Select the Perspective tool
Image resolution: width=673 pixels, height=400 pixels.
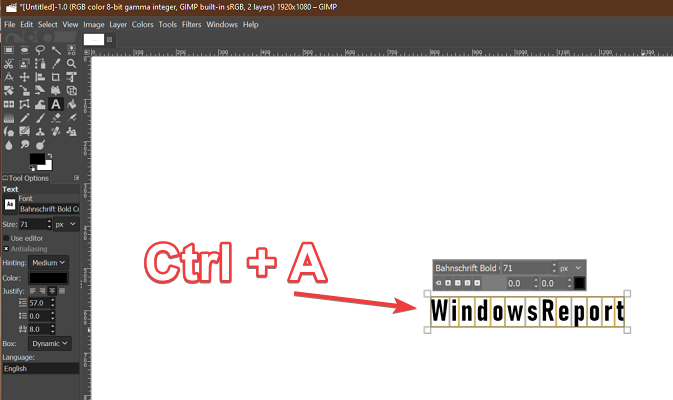[56, 91]
